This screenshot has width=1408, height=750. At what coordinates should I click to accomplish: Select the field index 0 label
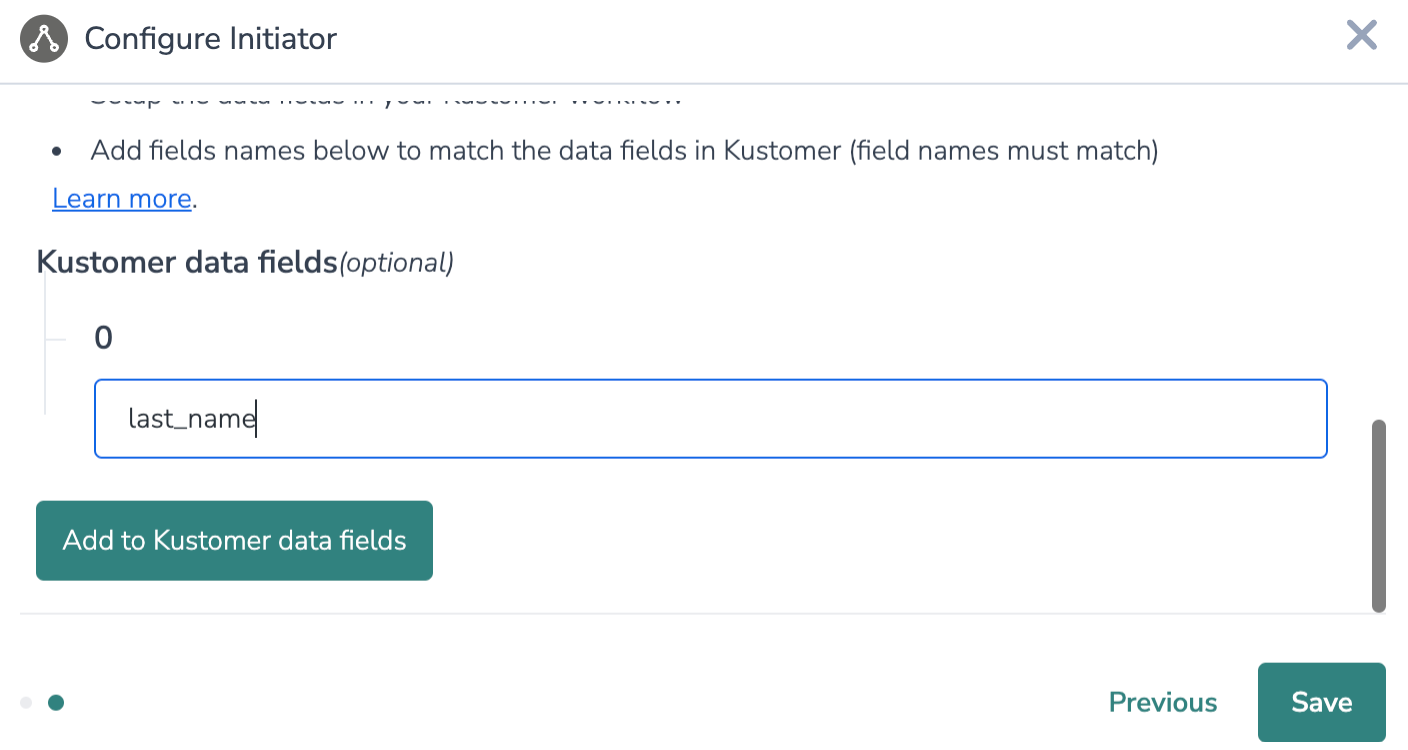[103, 338]
